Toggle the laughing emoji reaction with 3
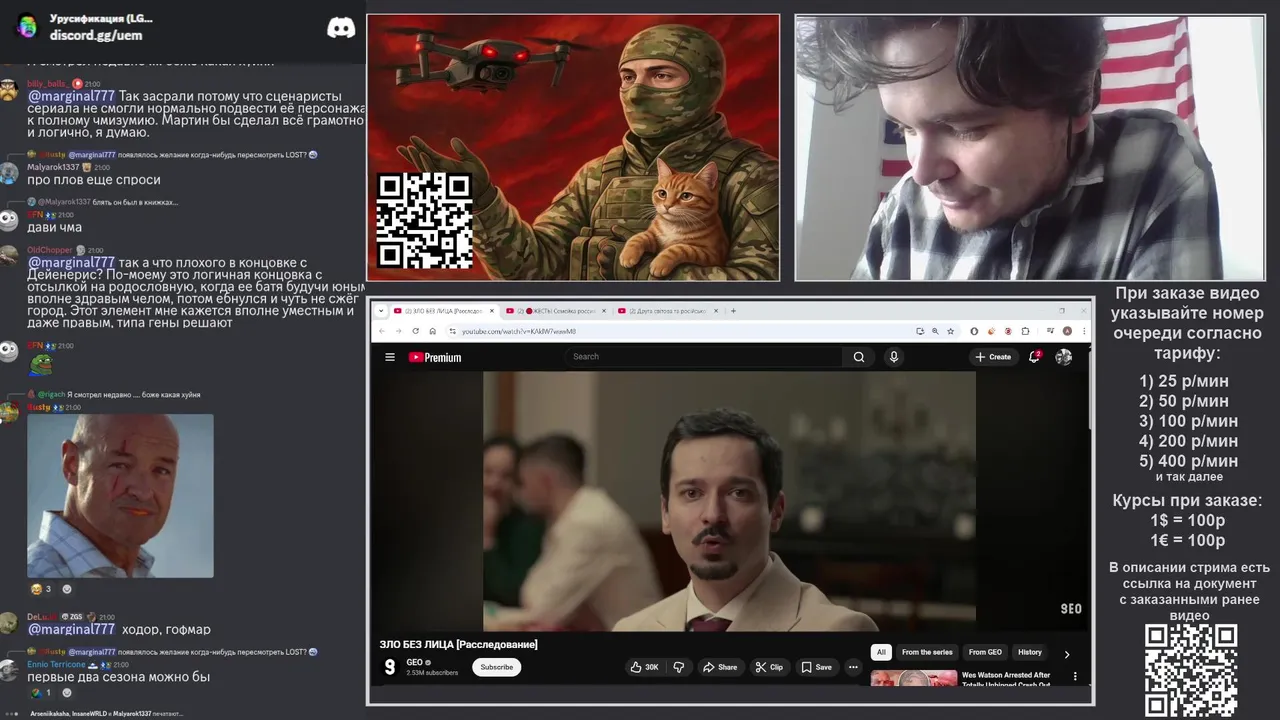1280x720 pixels. pyautogui.click(x=41, y=589)
